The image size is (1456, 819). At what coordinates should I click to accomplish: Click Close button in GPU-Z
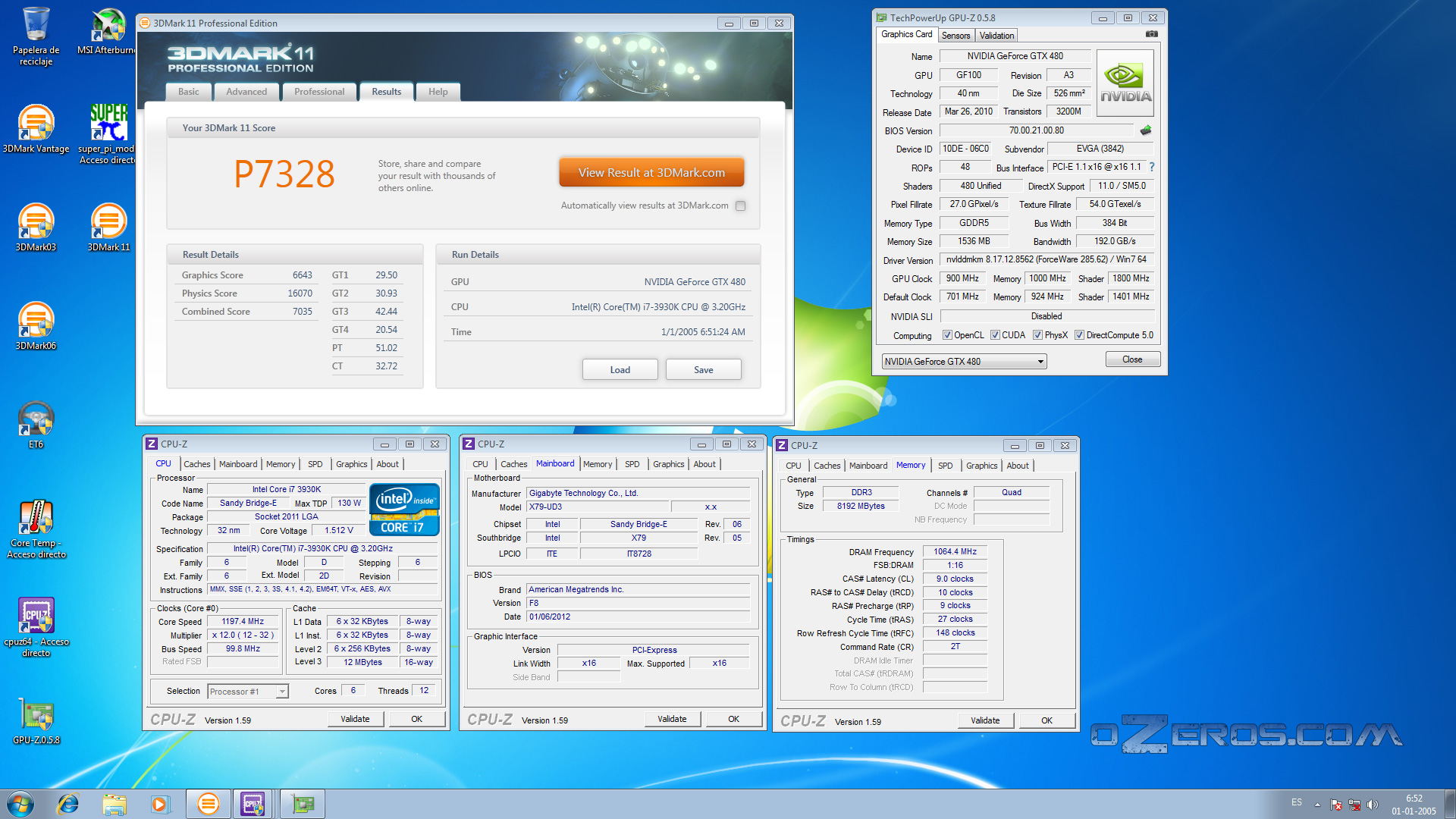point(1132,359)
